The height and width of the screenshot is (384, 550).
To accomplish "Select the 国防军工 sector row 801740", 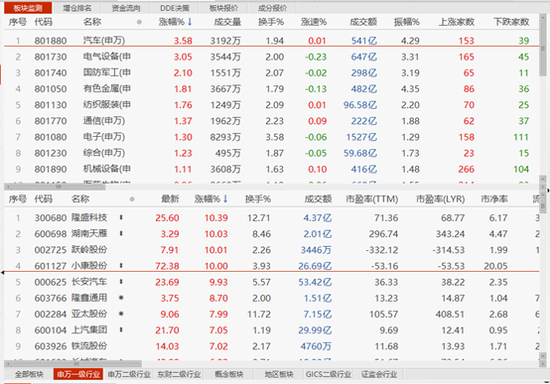I will 271,73.
